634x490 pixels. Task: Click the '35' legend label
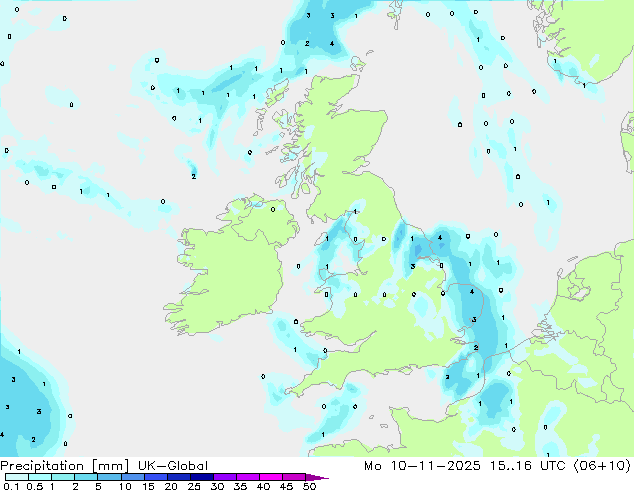(240, 486)
